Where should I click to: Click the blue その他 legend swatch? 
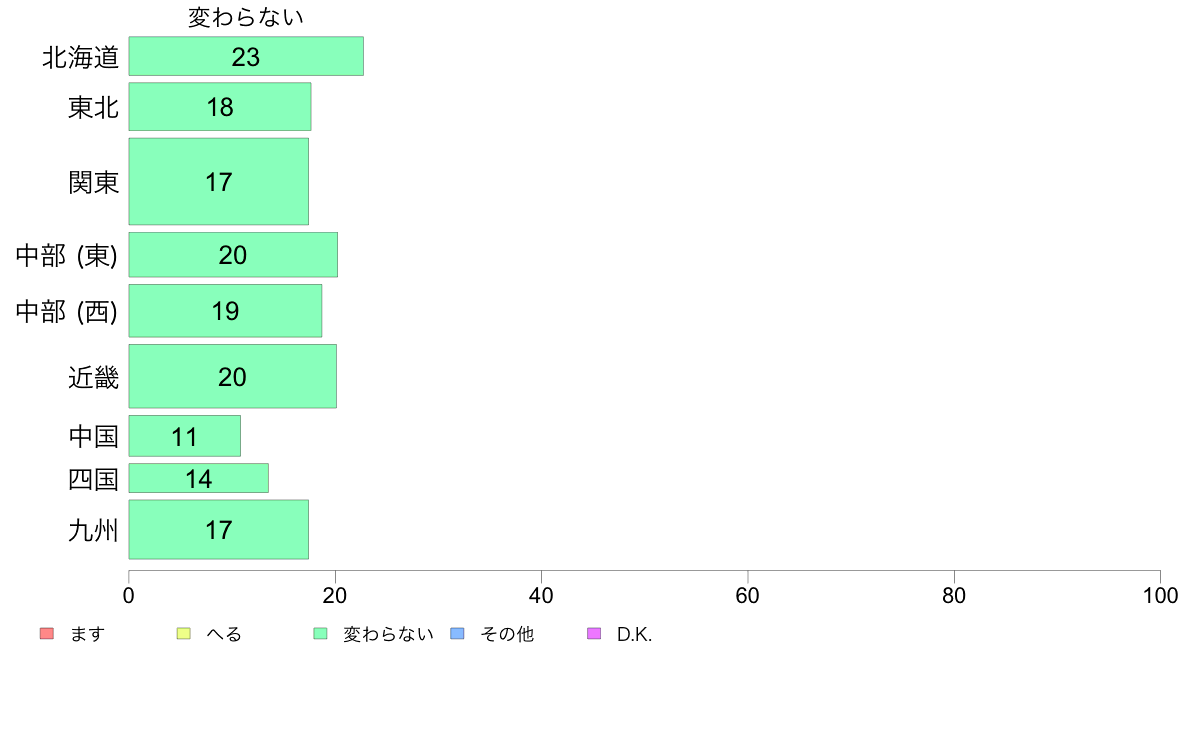[x=457, y=634]
